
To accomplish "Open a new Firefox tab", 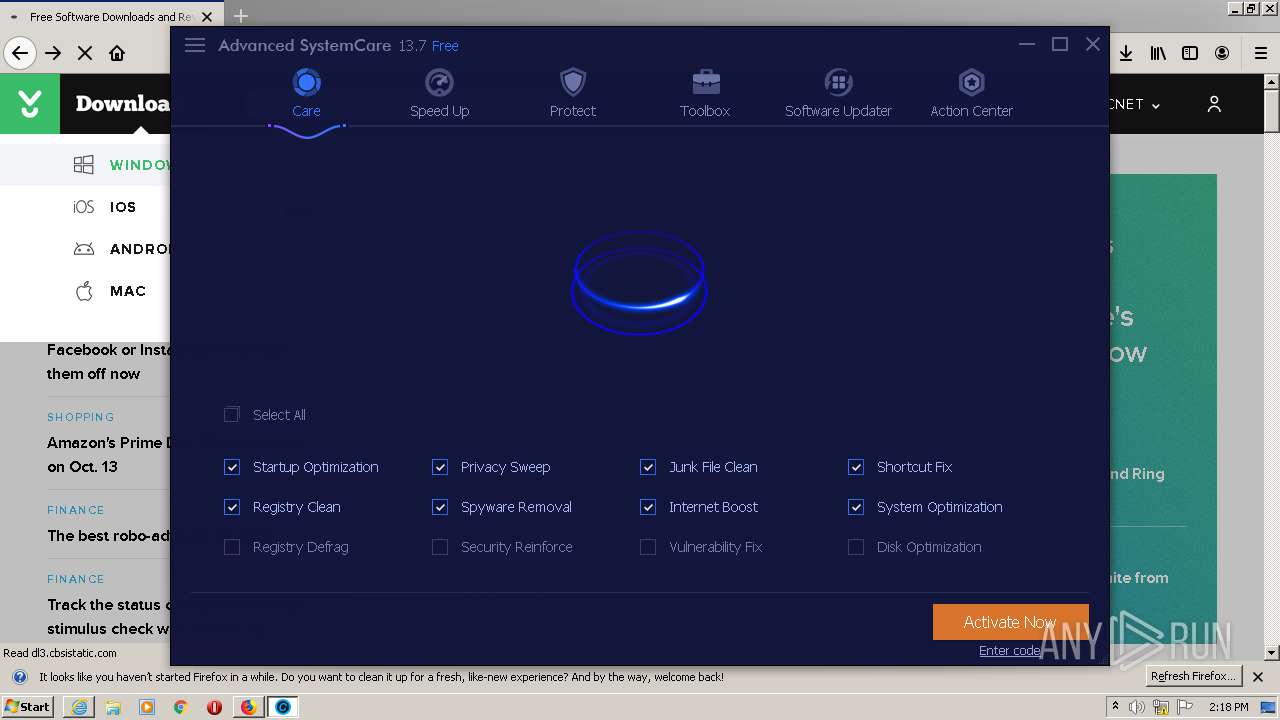I will point(240,16).
